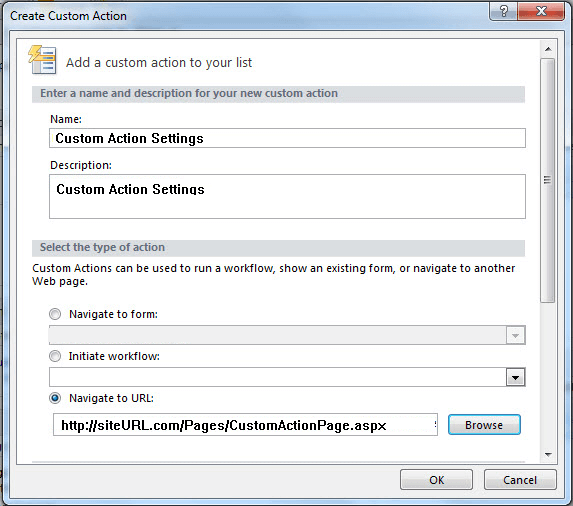Click the vertical scrollbar thumb
The height and width of the screenshot is (506, 573).
[x=547, y=180]
